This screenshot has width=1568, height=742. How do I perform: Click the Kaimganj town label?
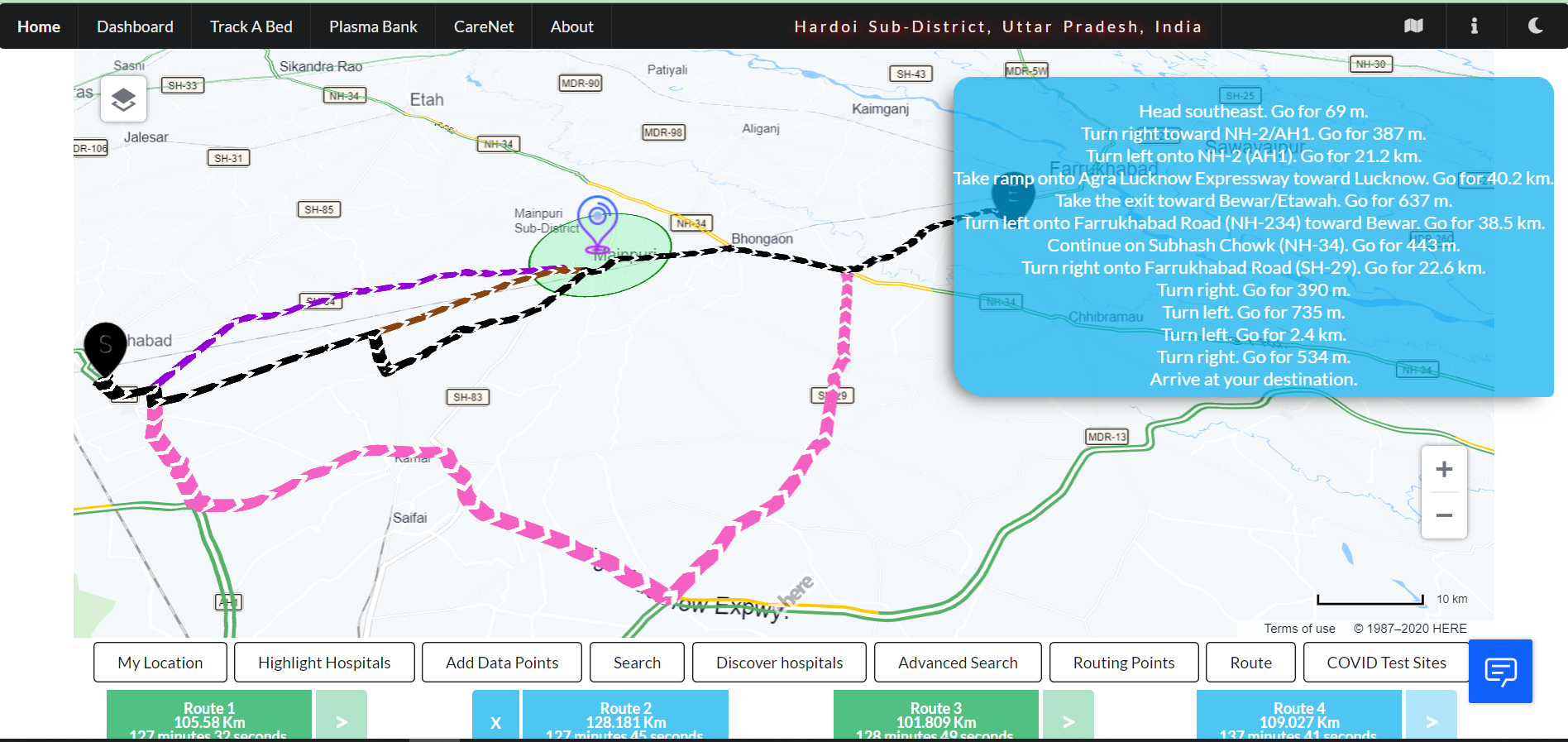tap(880, 108)
